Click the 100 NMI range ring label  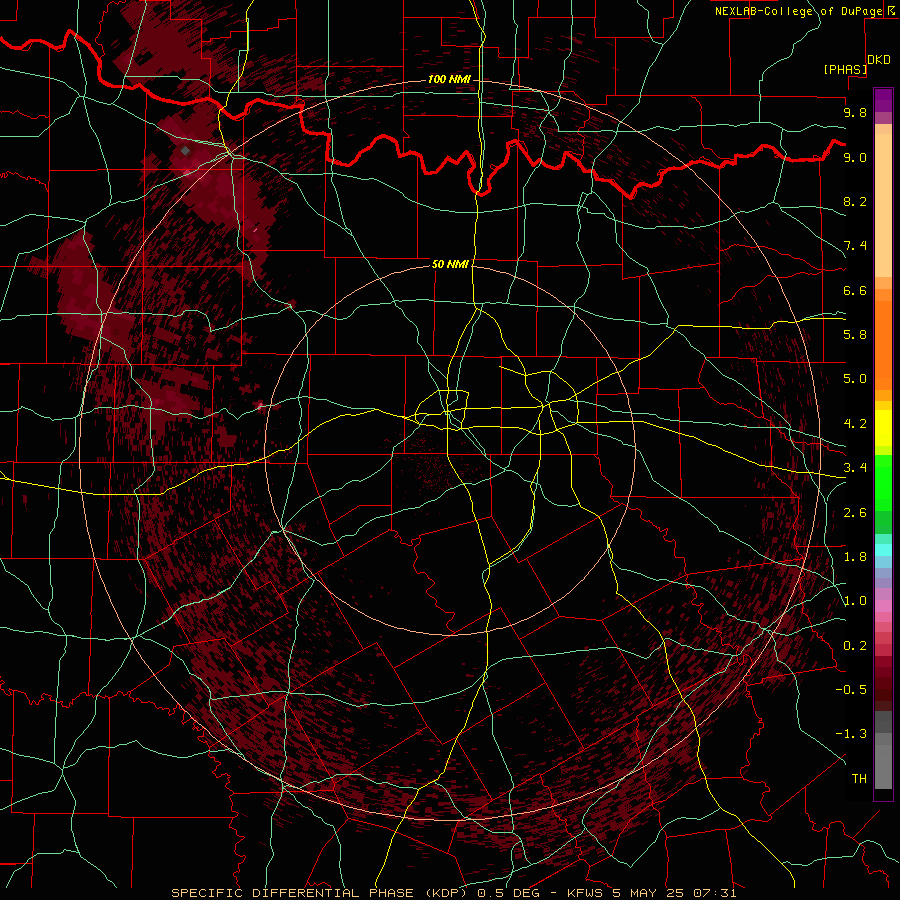(x=449, y=79)
